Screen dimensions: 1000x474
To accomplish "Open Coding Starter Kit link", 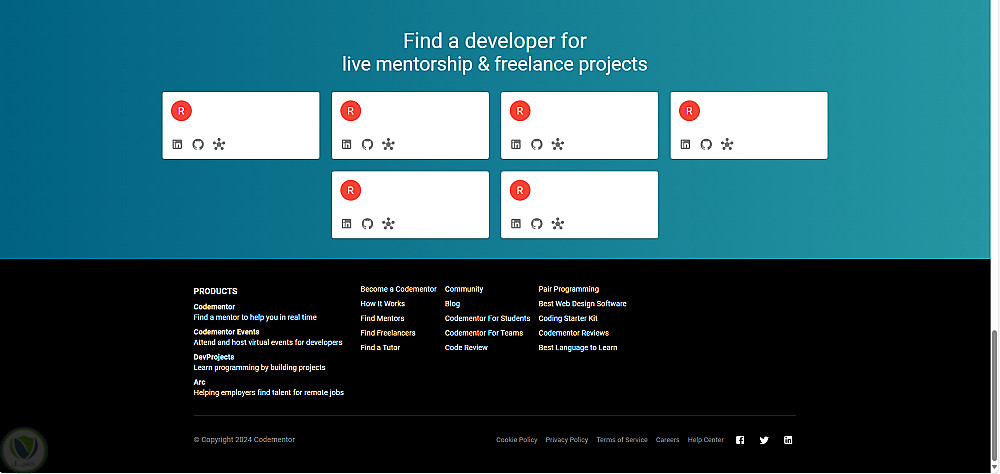I will pyautogui.click(x=568, y=318).
